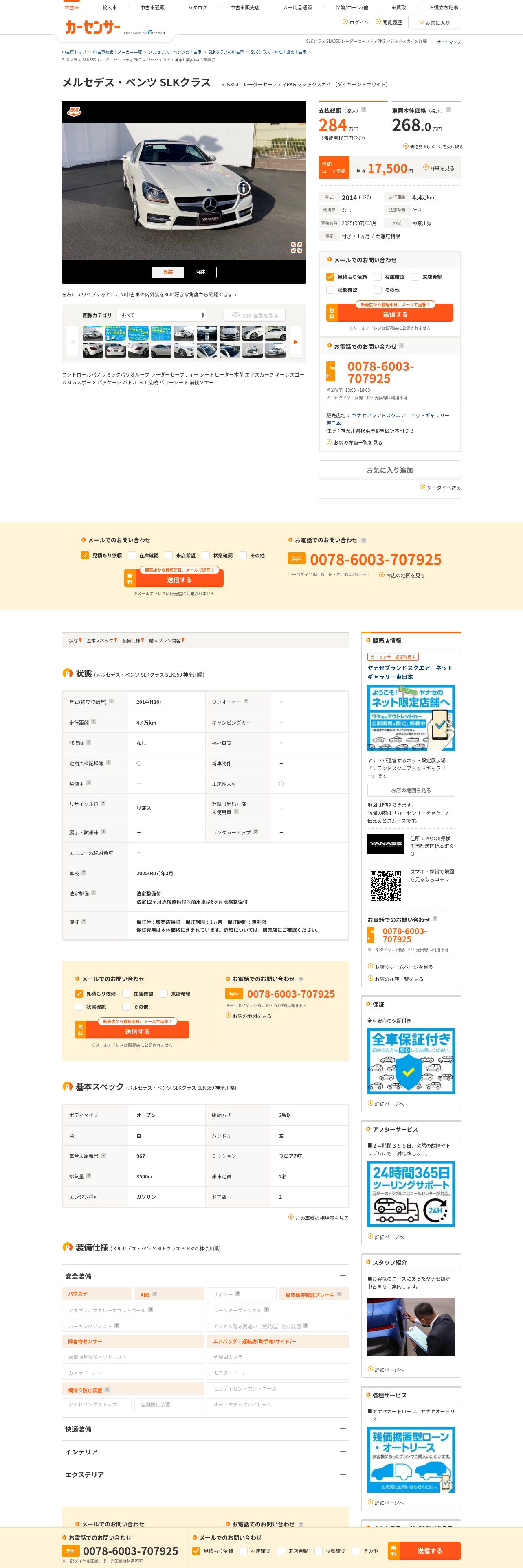Click help icon next to 車台末尾番号

pyautogui.click(x=103, y=1155)
